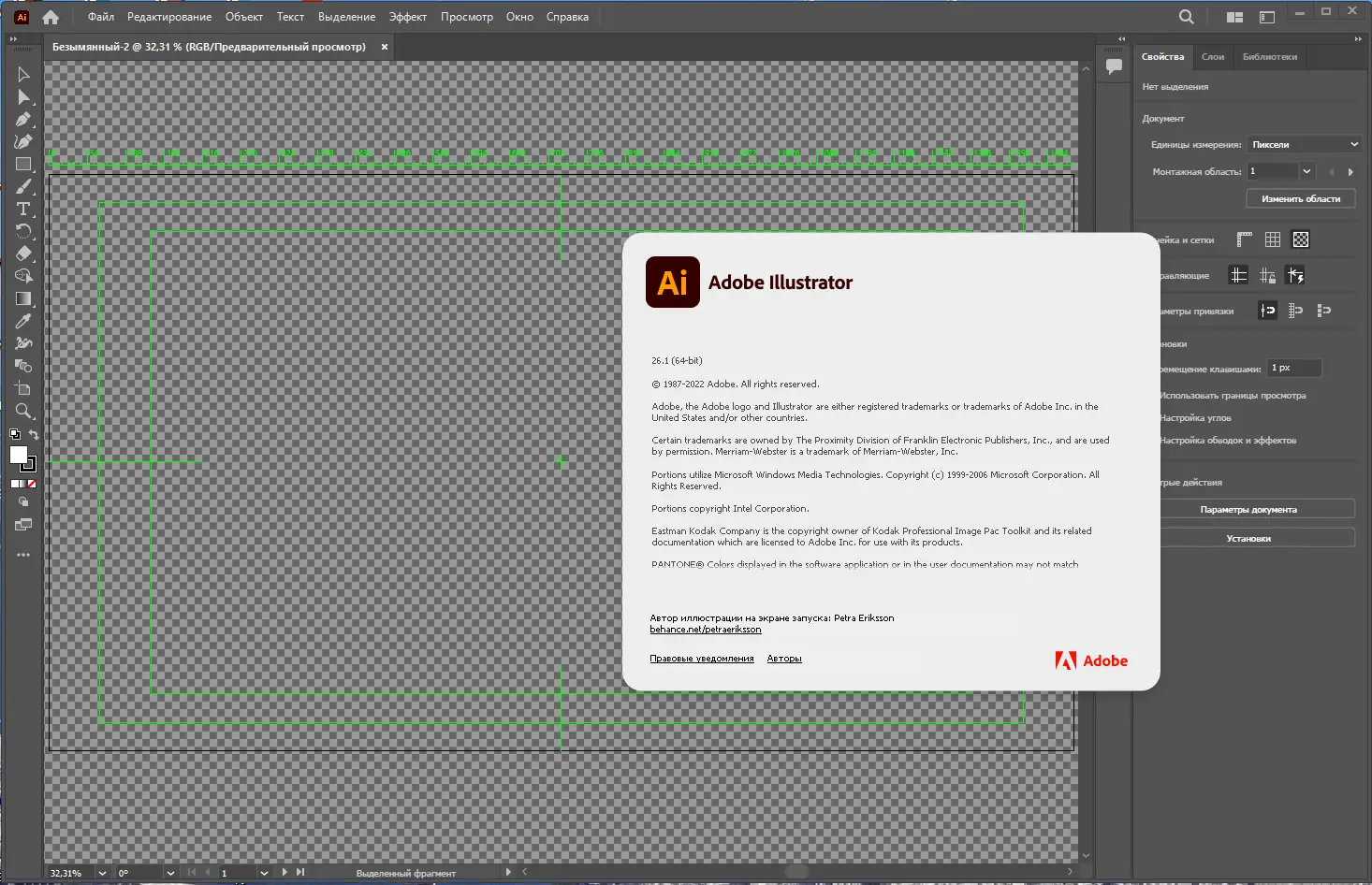Screen dimensions: 1372x885
Task: Select the Eyedropper tool
Action: coord(23,321)
